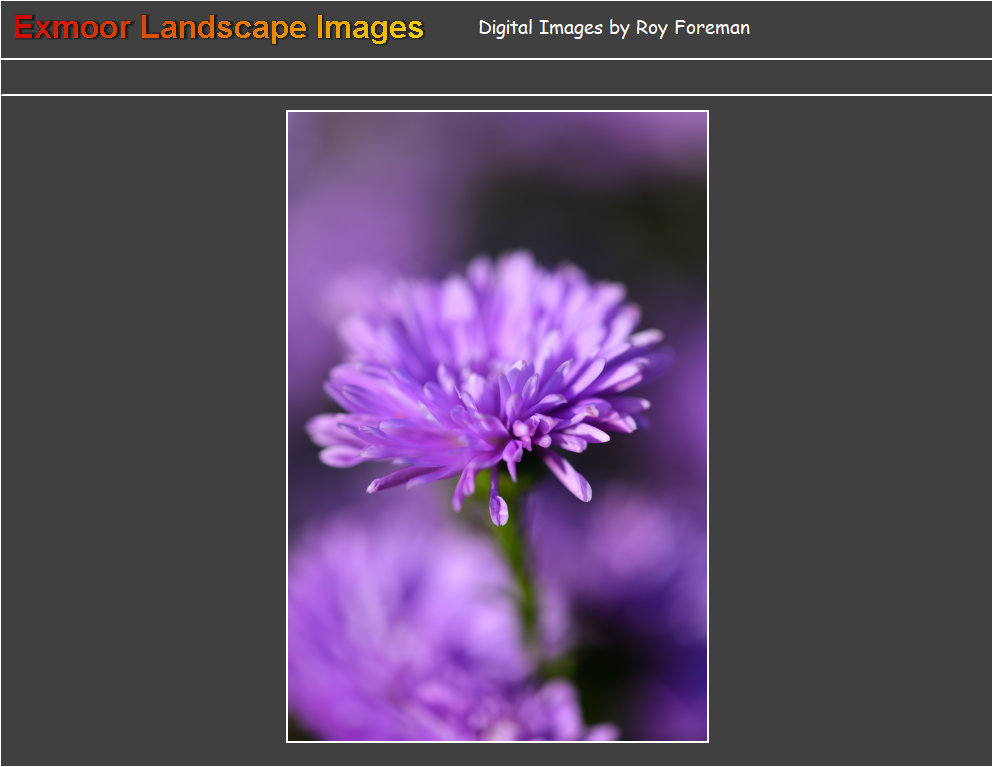Click the word 'Images' in the orange heading
The image size is (993, 767).
point(369,28)
